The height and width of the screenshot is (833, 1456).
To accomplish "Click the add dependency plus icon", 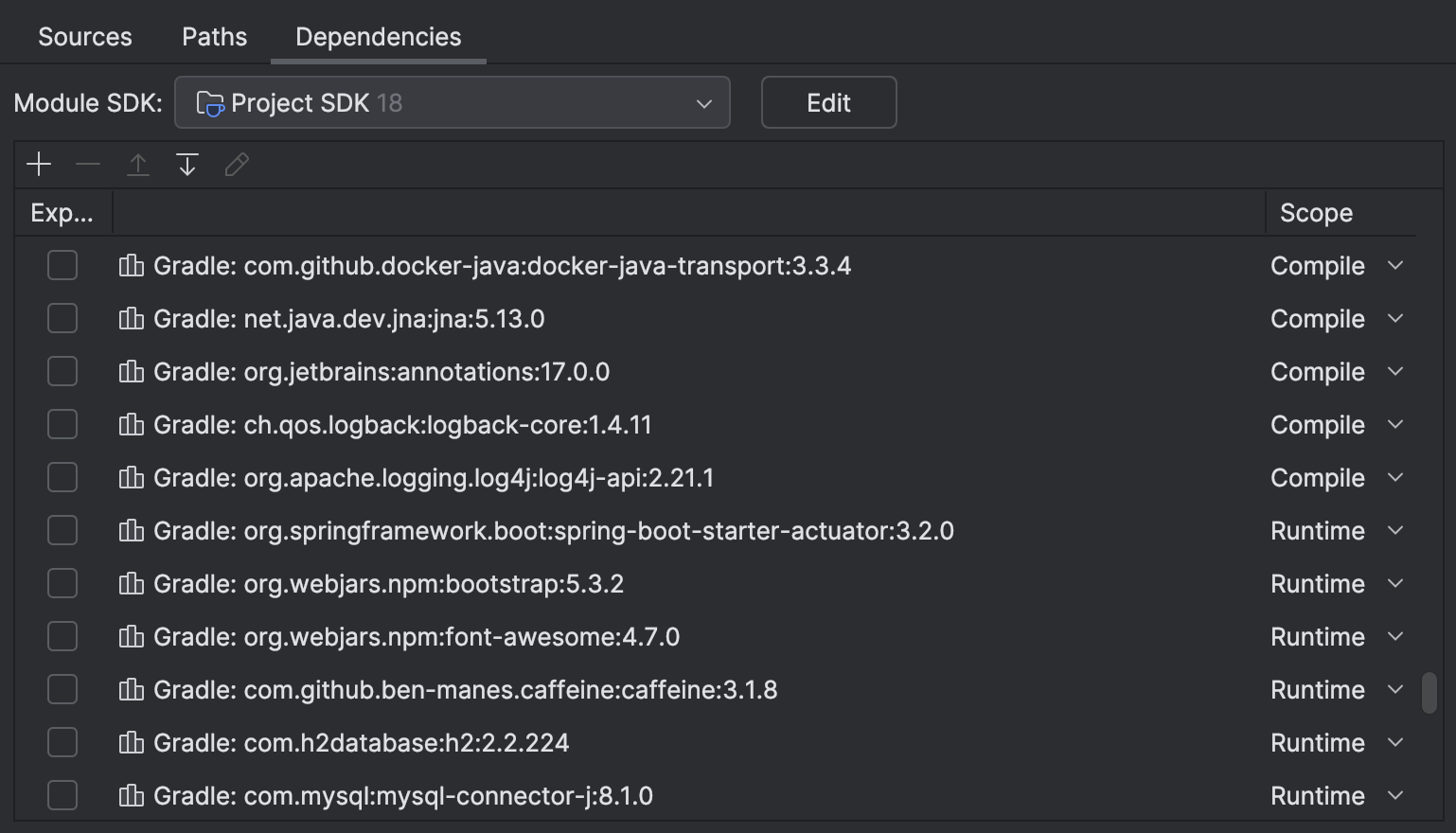I will tap(39, 164).
